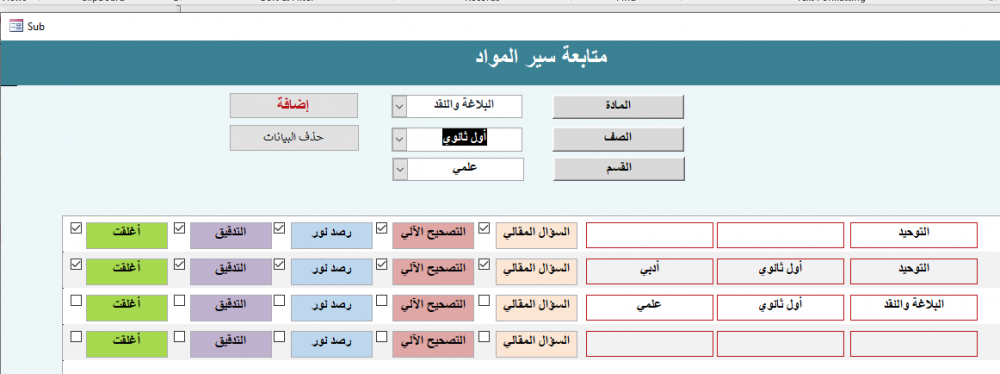Switch to the Sub form tab
1000x374 pixels.
(x=27, y=27)
